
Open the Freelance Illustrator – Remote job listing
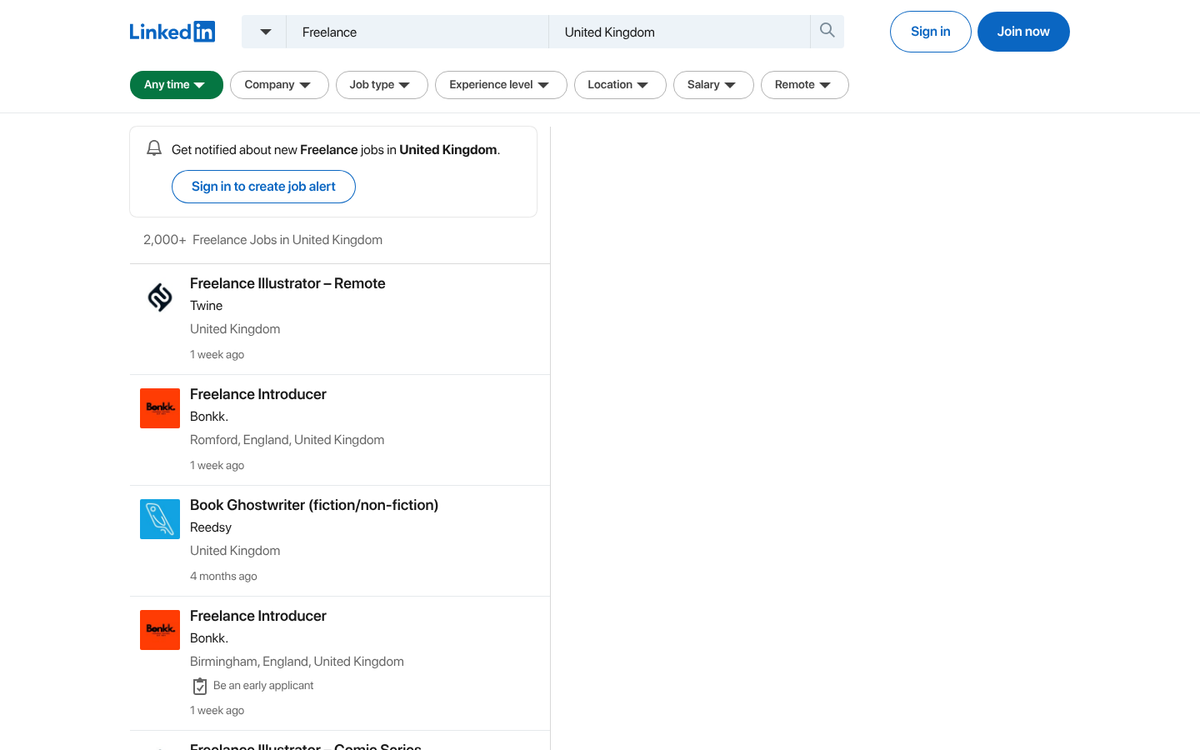click(x=287, y=283)
